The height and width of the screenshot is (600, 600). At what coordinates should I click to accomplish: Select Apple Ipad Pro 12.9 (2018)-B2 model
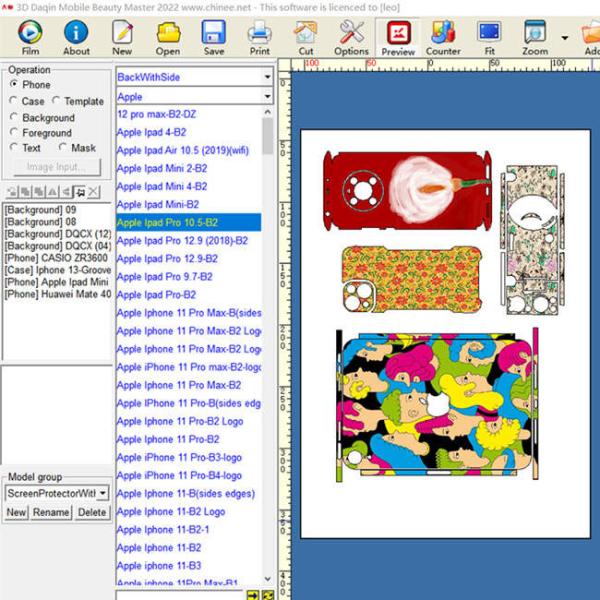183,241
